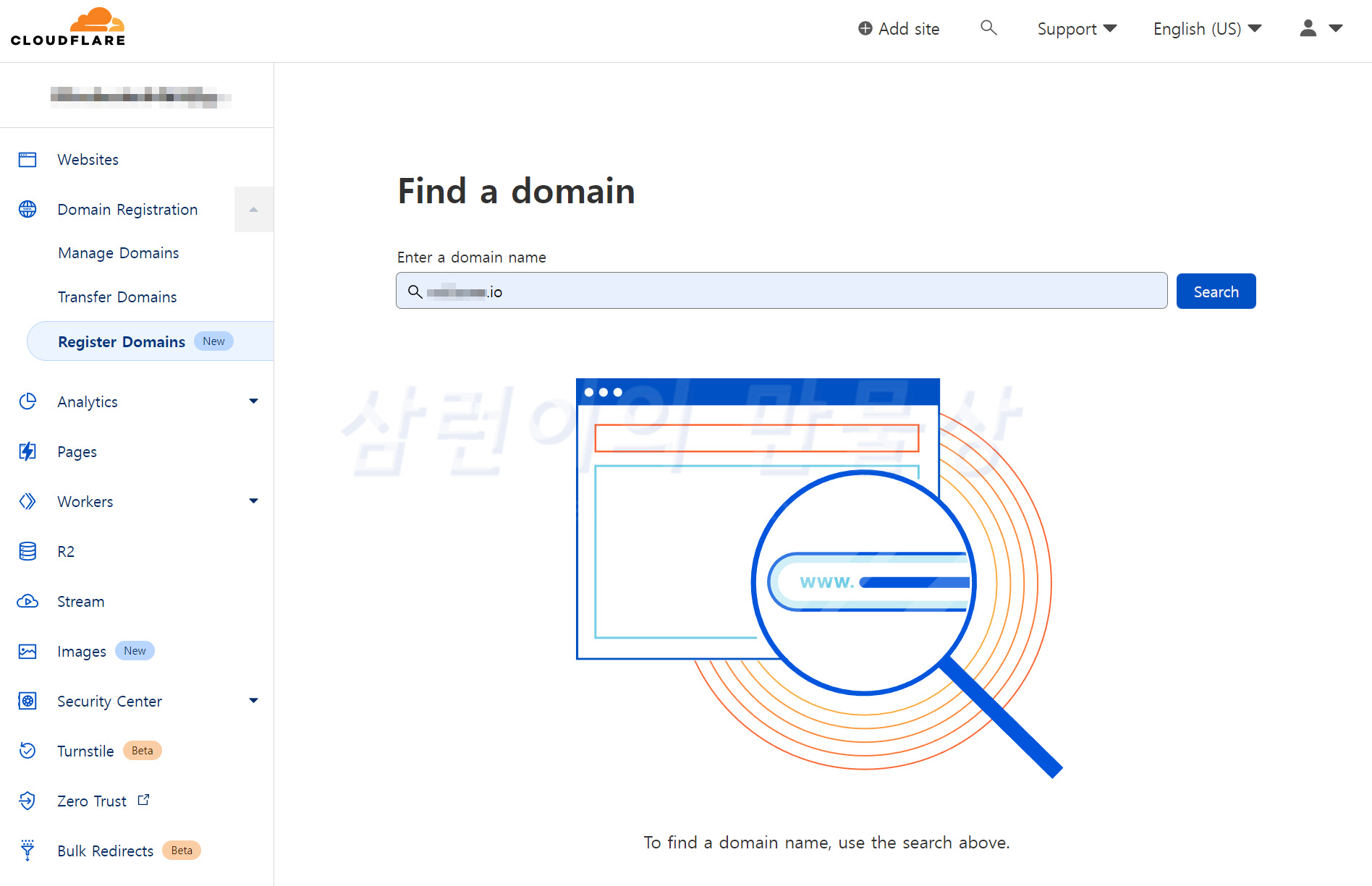1372x886 pixels.
Task: Open the Security Center menu label
Action: tap(110, 702)
